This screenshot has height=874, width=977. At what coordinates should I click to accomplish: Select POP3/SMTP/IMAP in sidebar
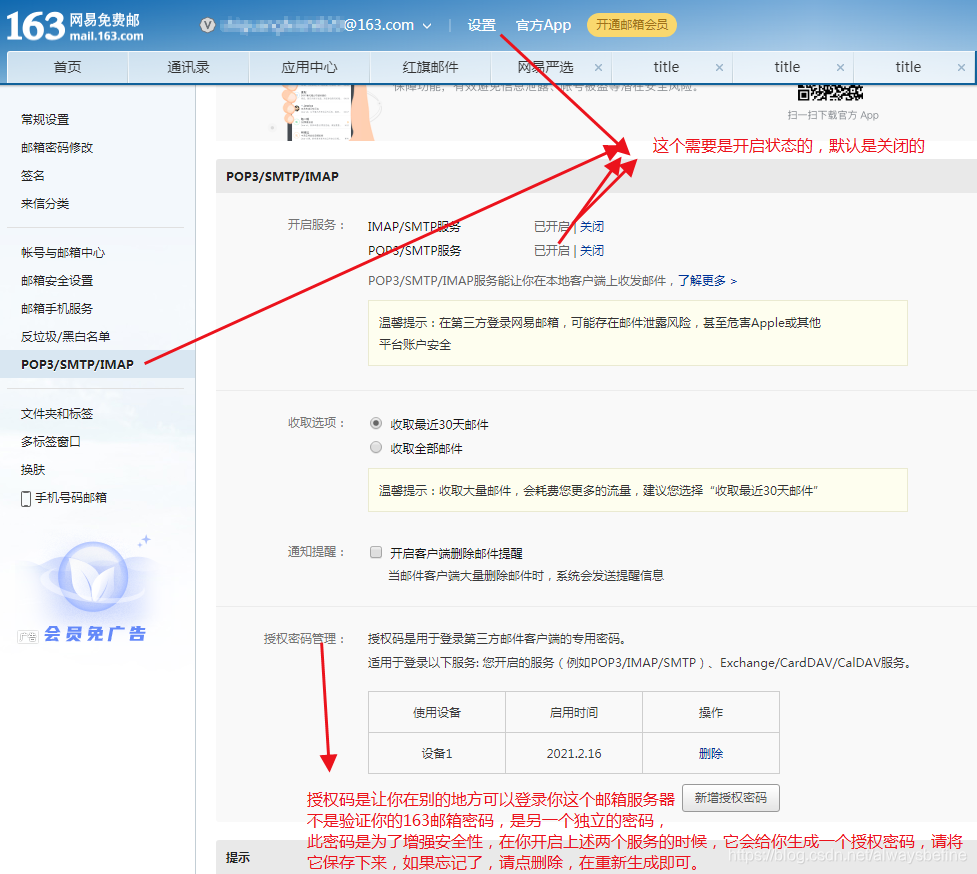coord(77,364)
